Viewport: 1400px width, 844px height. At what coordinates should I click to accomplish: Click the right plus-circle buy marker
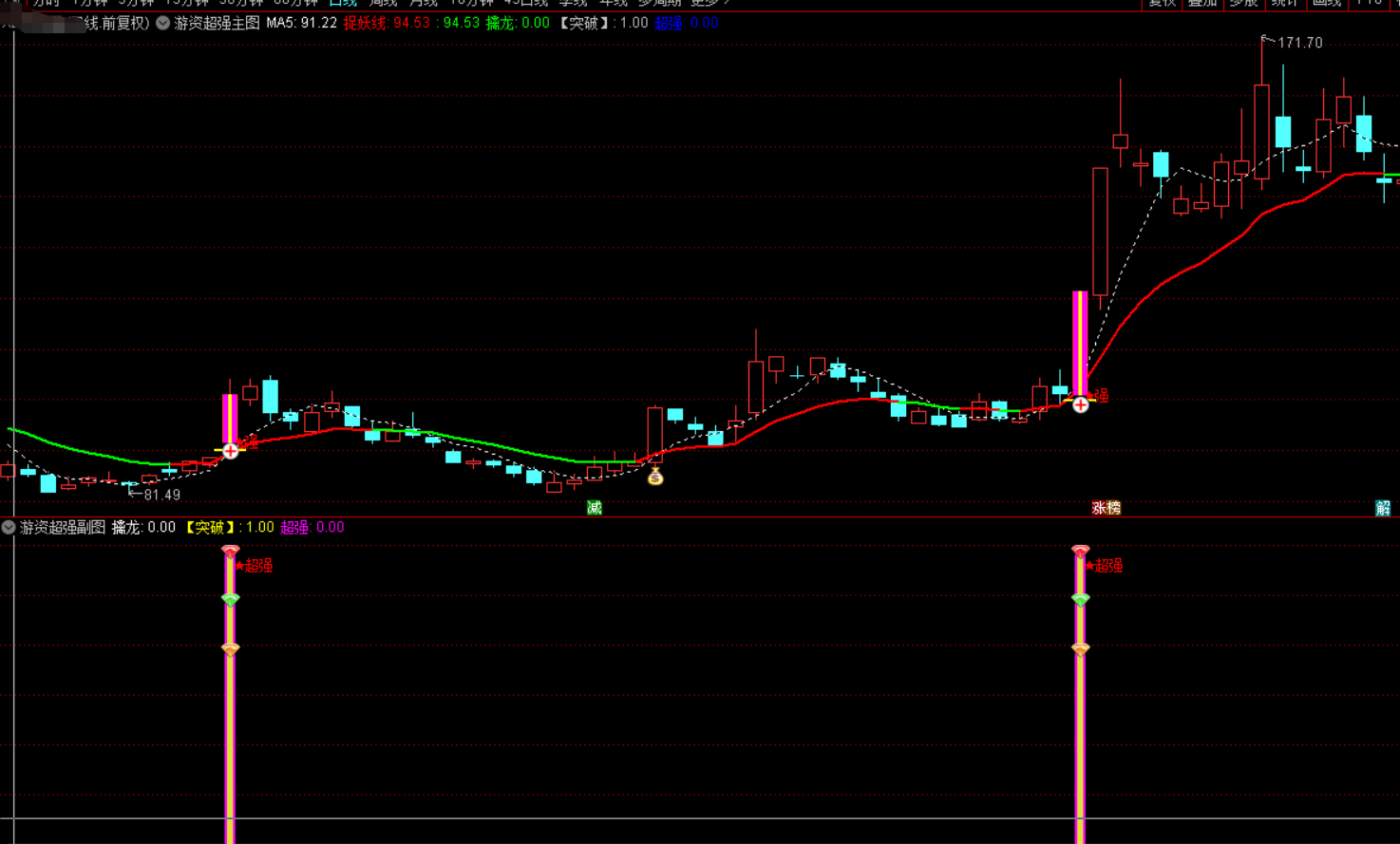(1081, 405)
